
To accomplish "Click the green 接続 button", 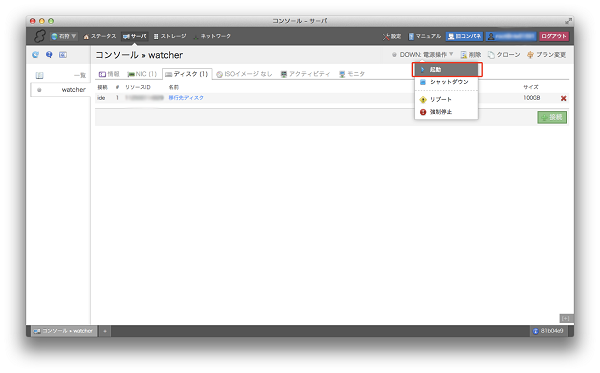I will tap(552, 117).
